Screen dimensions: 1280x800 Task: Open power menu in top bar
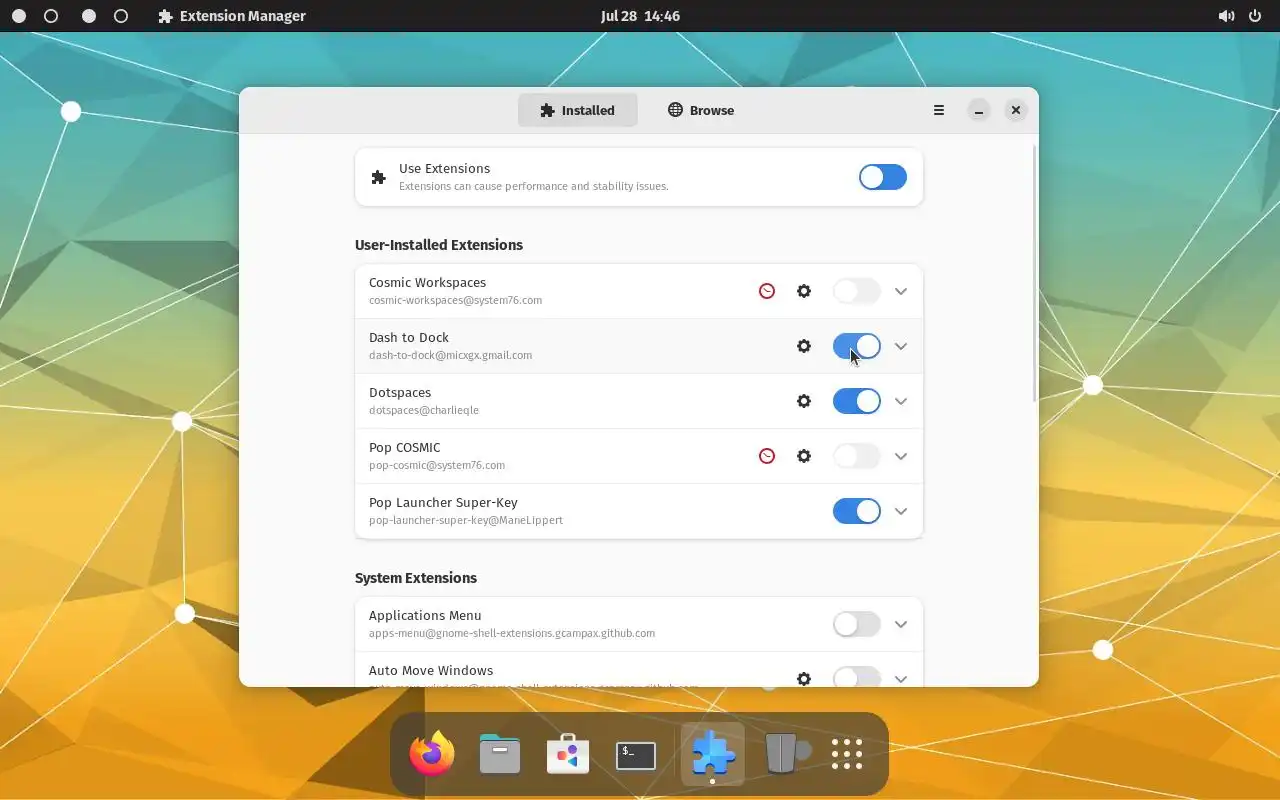(x=1255, y=16)
